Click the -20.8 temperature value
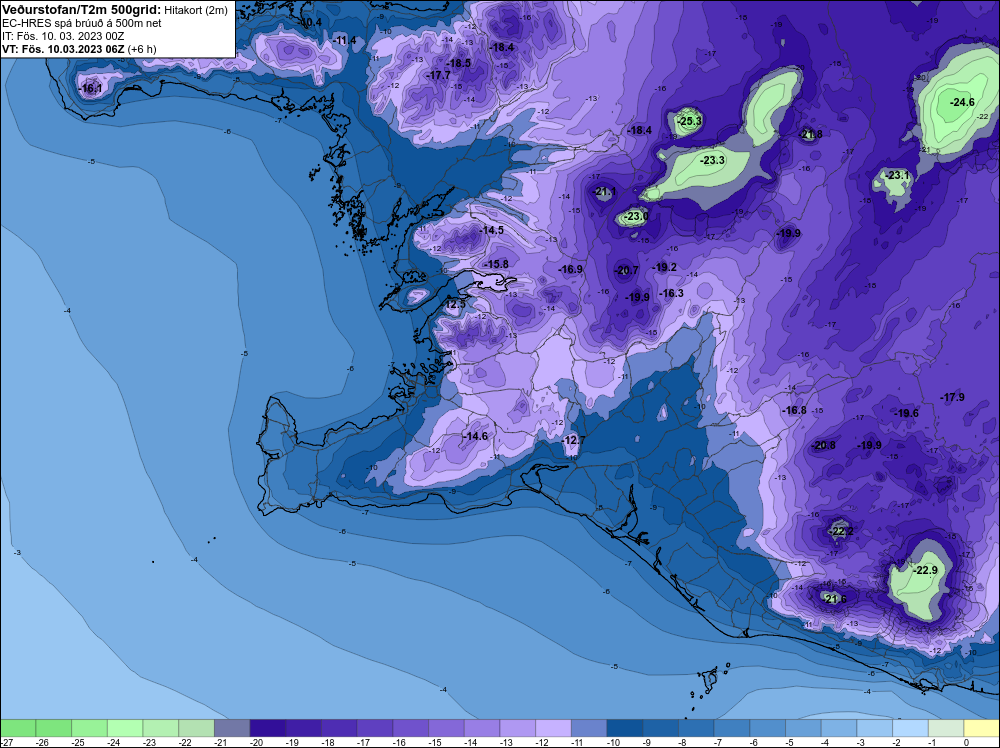This screenshot has width=1000, height=748. click(823, 445)
